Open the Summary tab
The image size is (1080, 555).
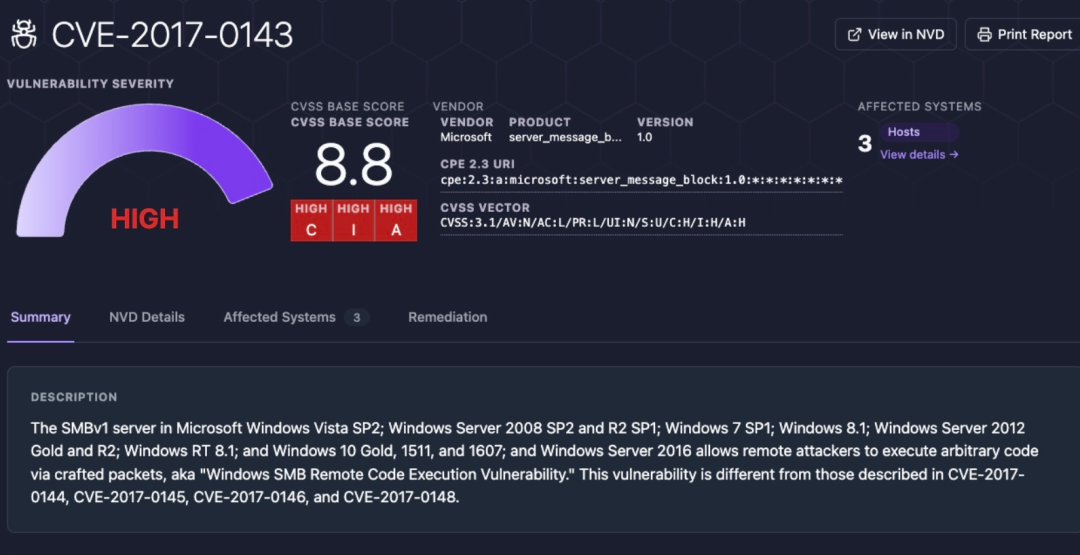[x=41, y=317]
